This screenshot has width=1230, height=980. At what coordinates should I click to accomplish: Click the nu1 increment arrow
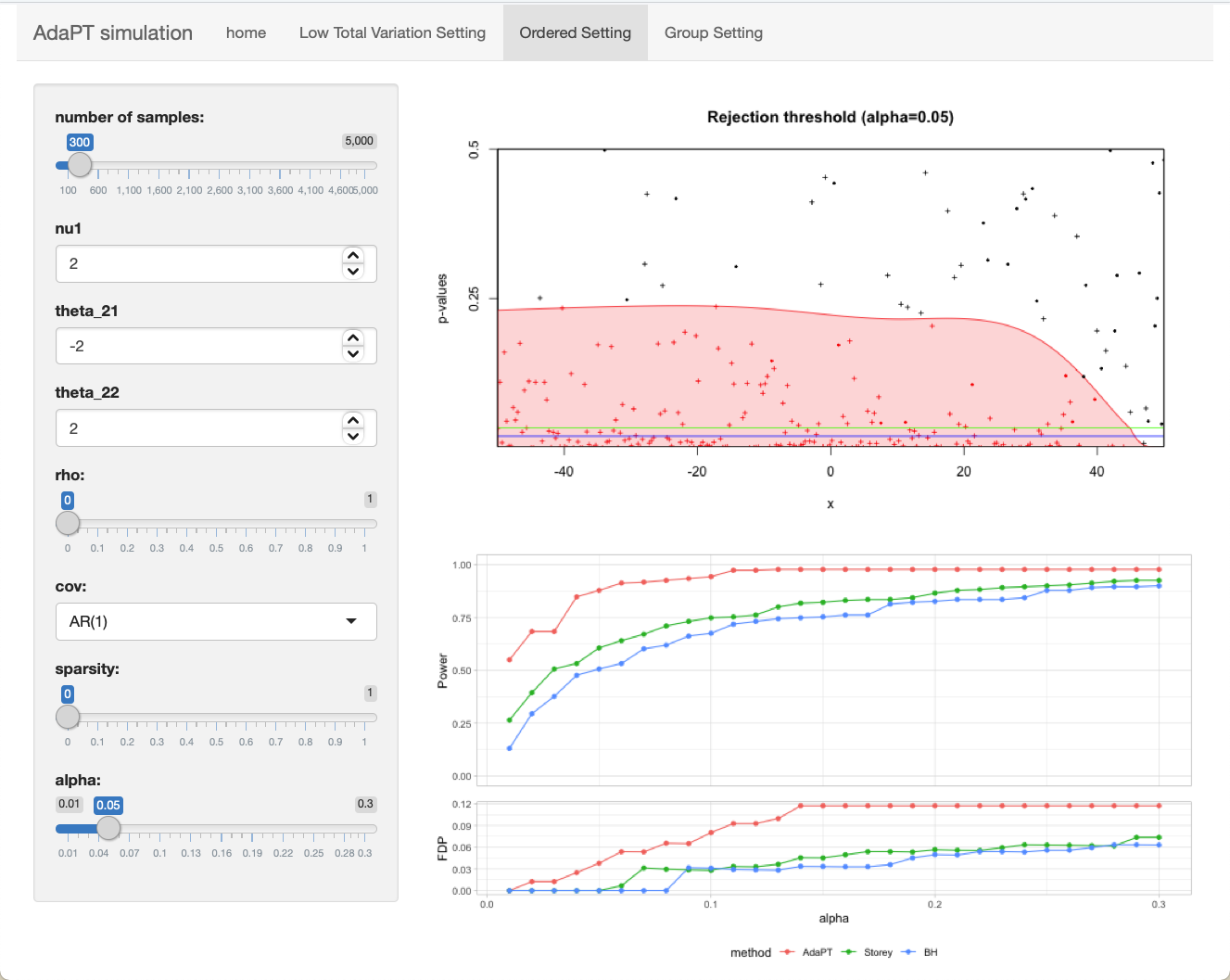[353, 256]
